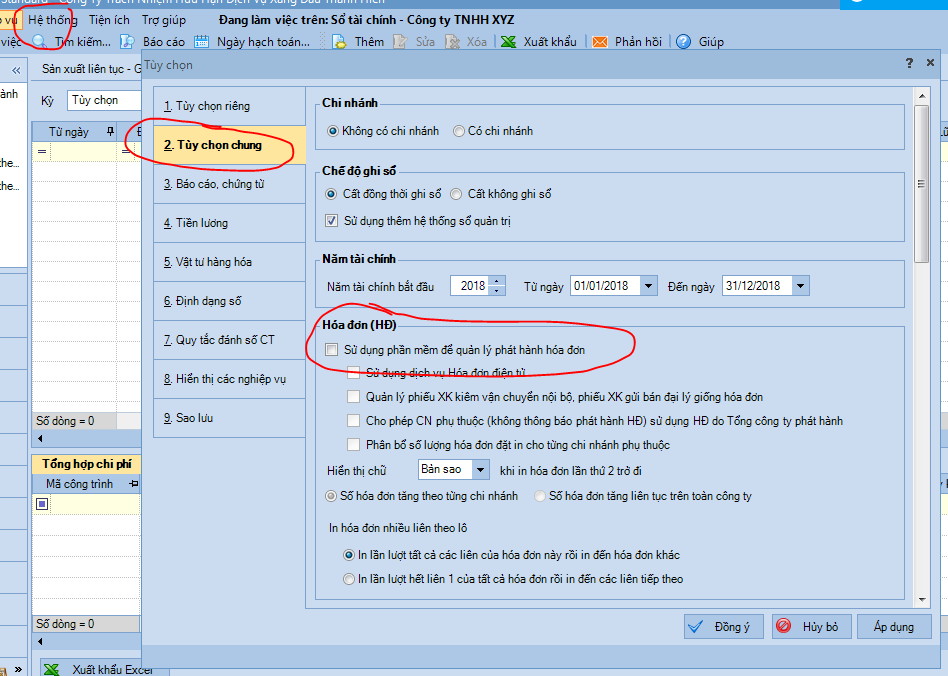Click the Thêm add icon
Viewport: 948px width, 676px height.
[x=339, y=42]
